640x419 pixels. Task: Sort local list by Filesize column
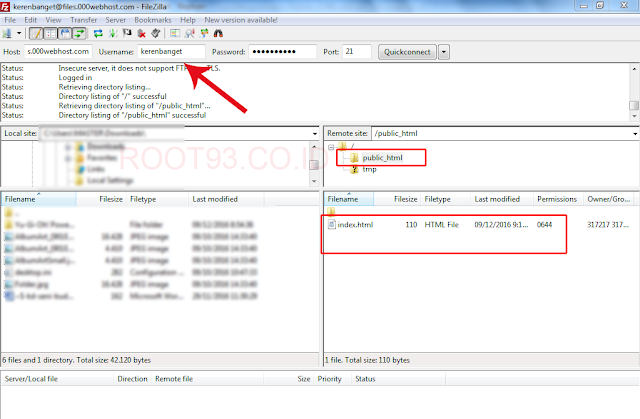102,199
